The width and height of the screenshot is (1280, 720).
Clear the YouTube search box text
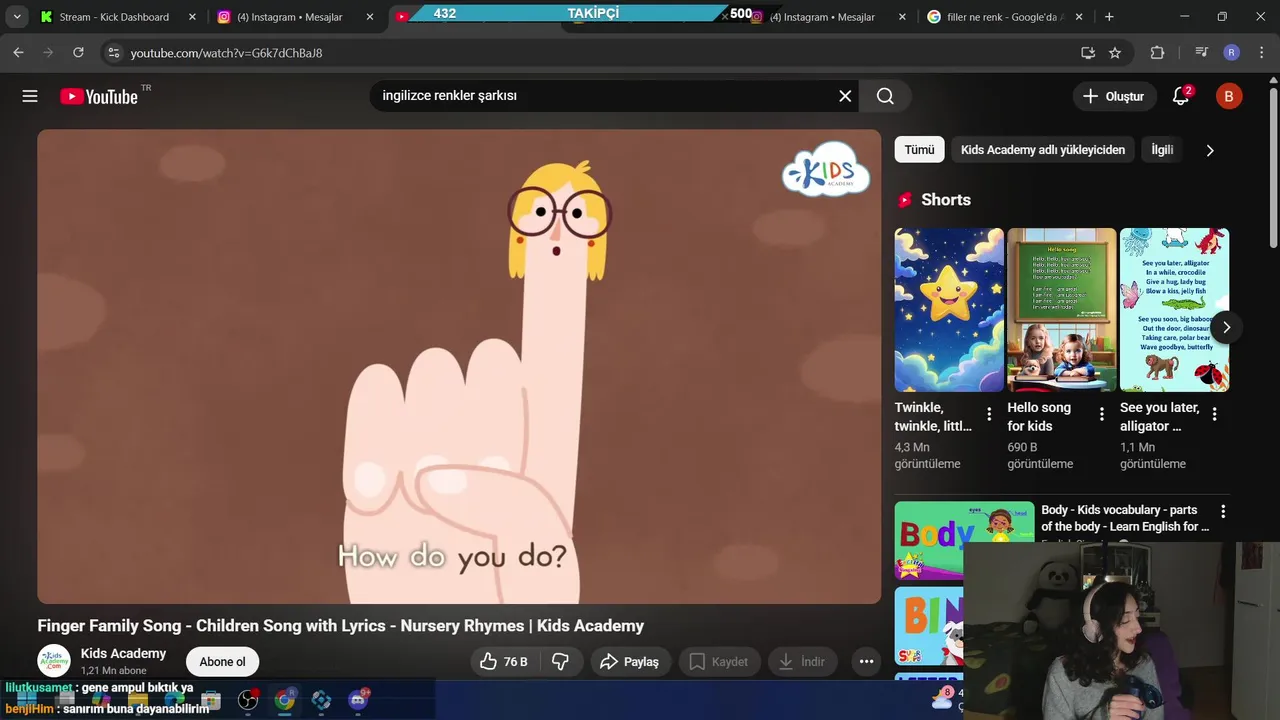click(x=845, y=96)
